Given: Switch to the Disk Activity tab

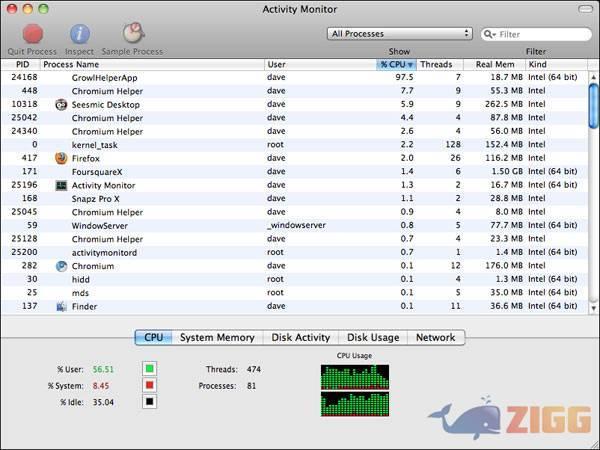Looking at the screenshot, I should pos(300,338).
